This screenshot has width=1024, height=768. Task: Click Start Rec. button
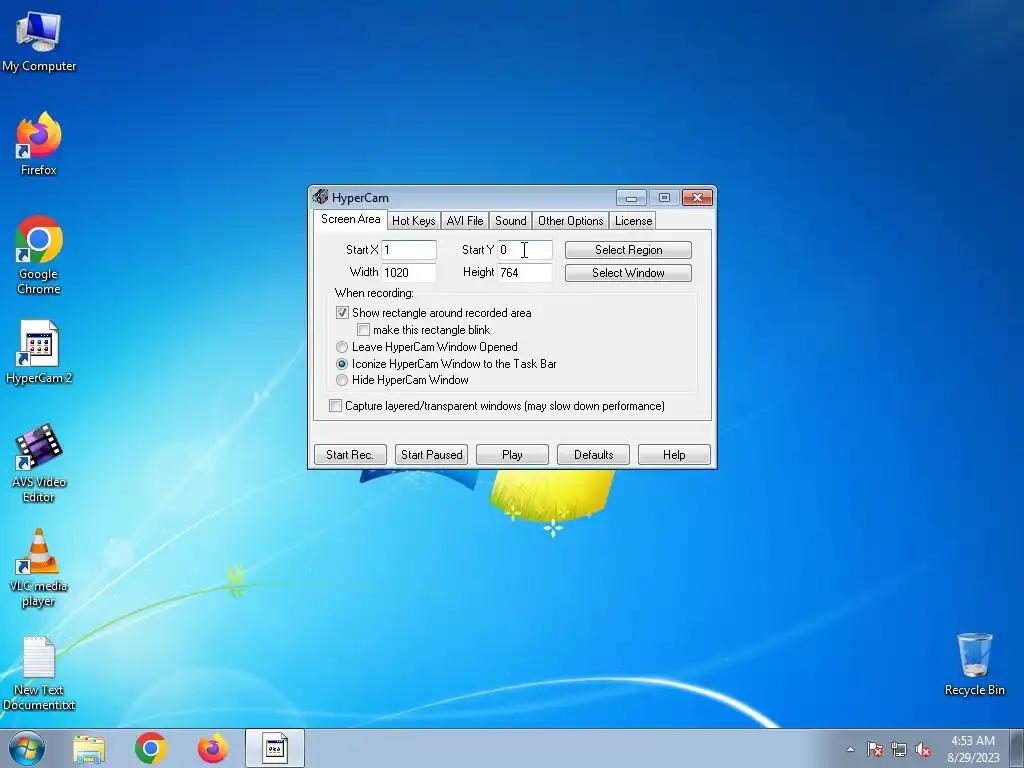click(x=350, y=455)
